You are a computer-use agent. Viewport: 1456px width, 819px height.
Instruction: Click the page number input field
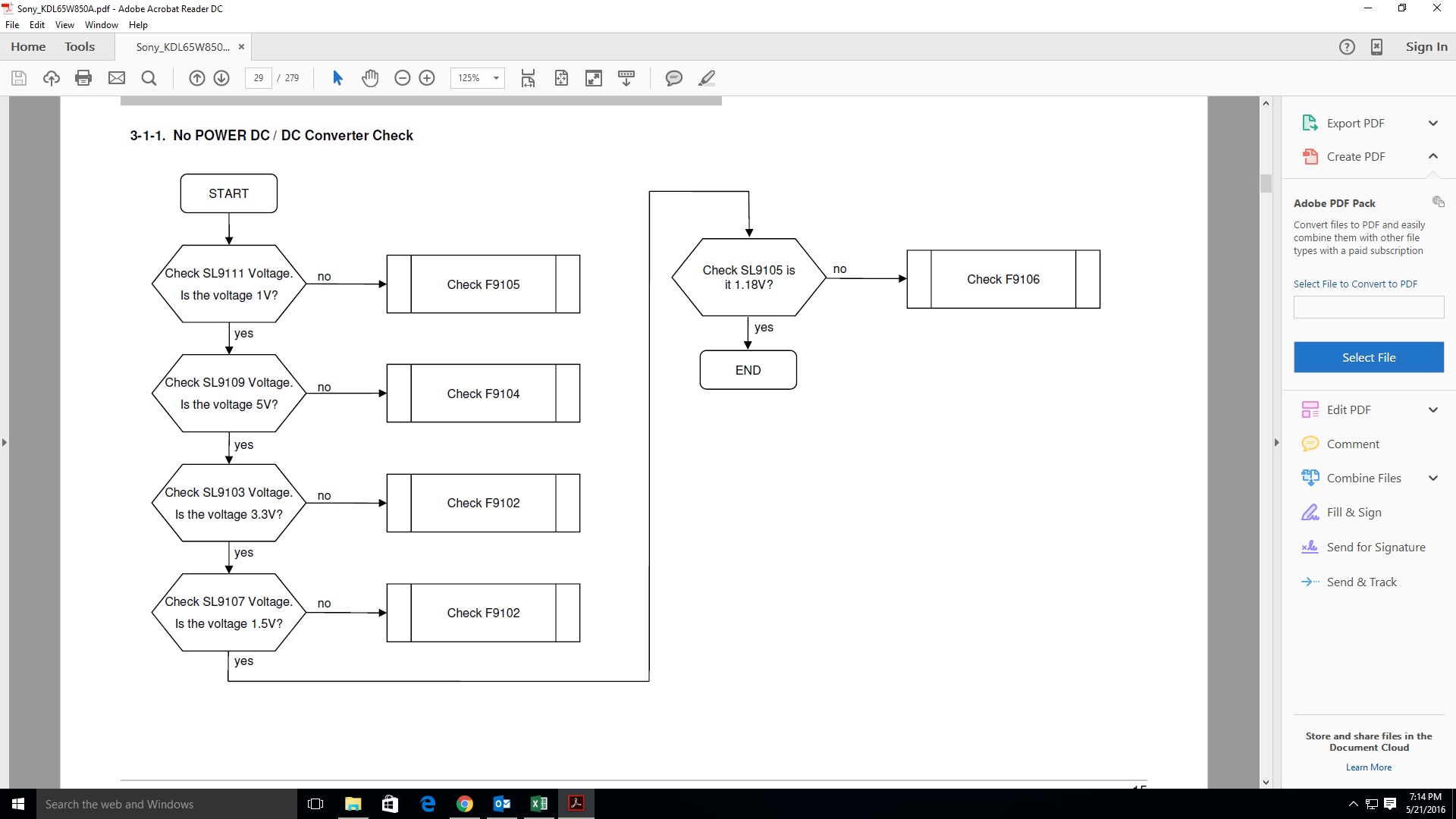[x=259, y=78]
